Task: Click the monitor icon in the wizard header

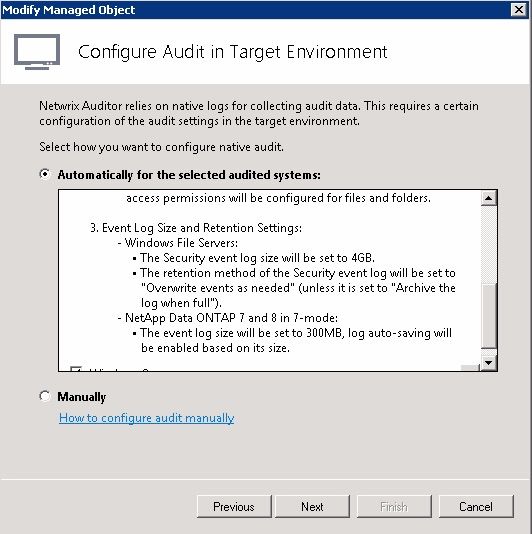Action: tap(37, 52)
